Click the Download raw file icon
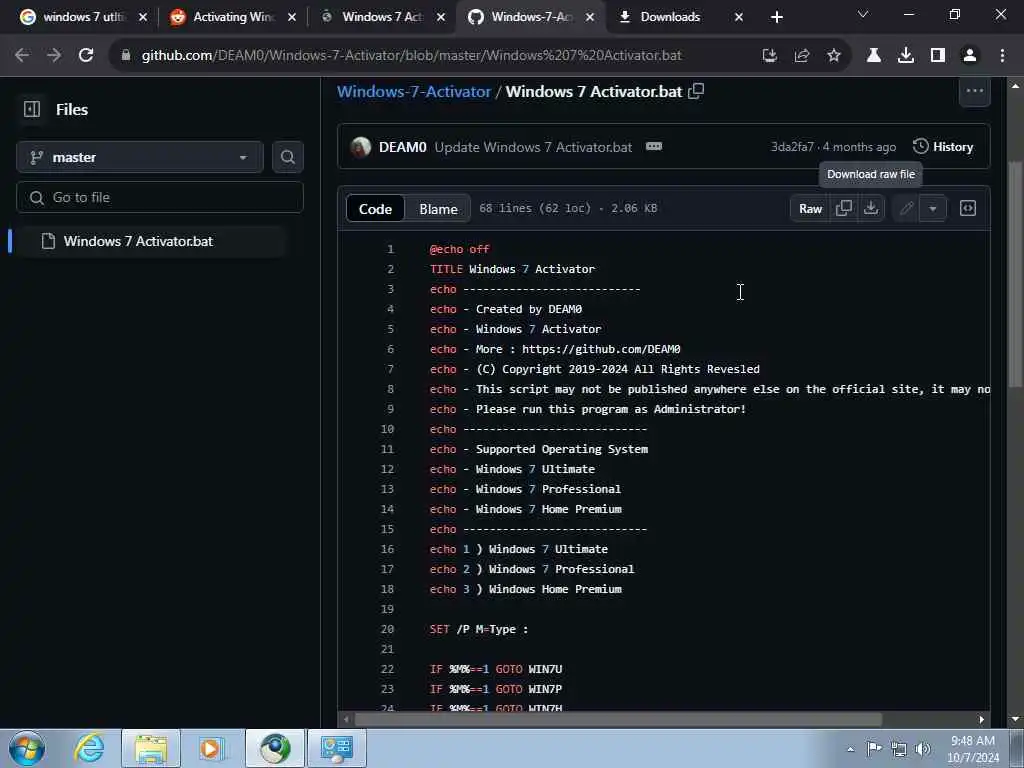This screenshot has height=768, width=1024. (x=871, y=208)
